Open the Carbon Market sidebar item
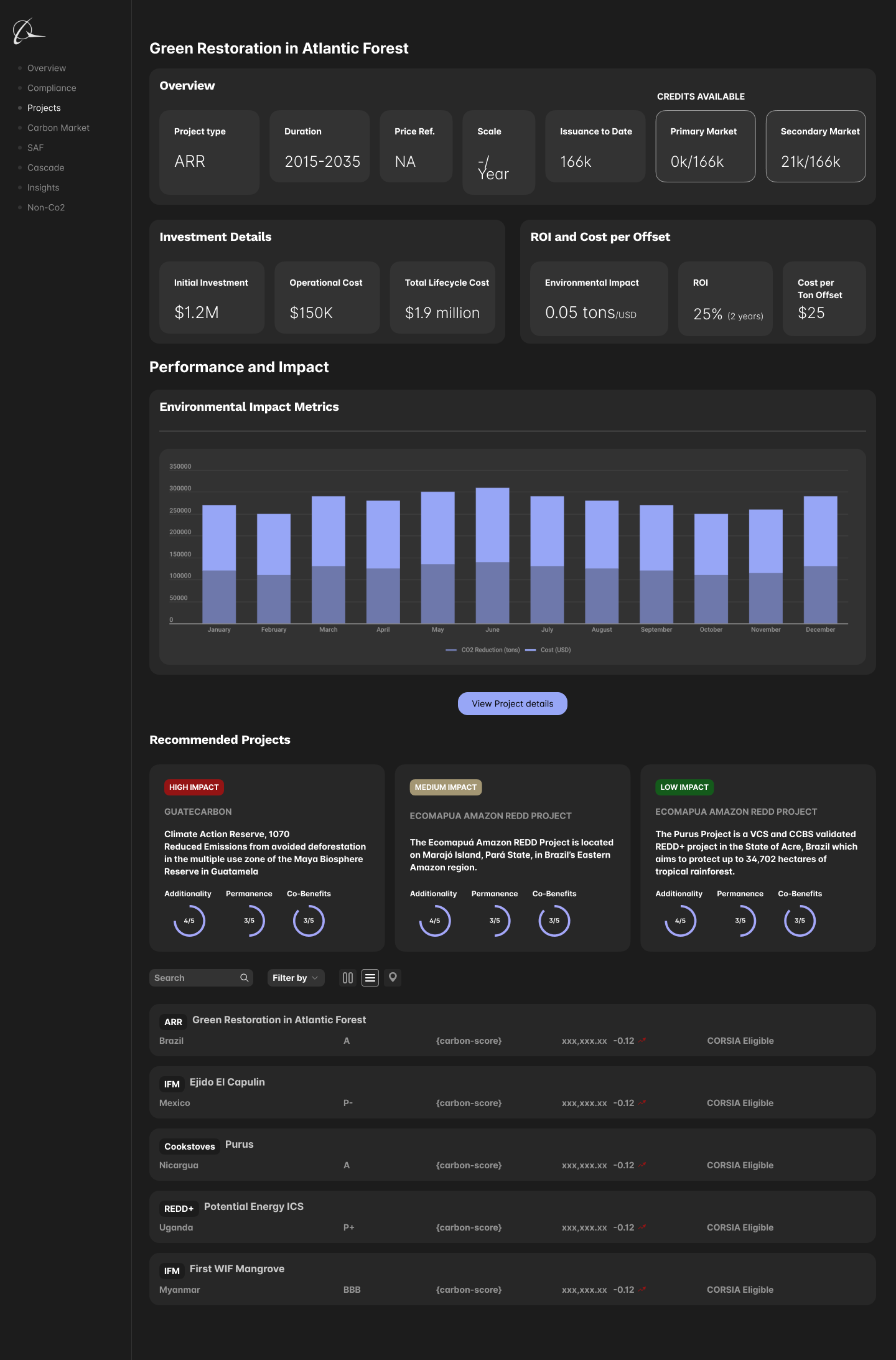The width and height of the screenshot is (896, 1360). point(58,128)
